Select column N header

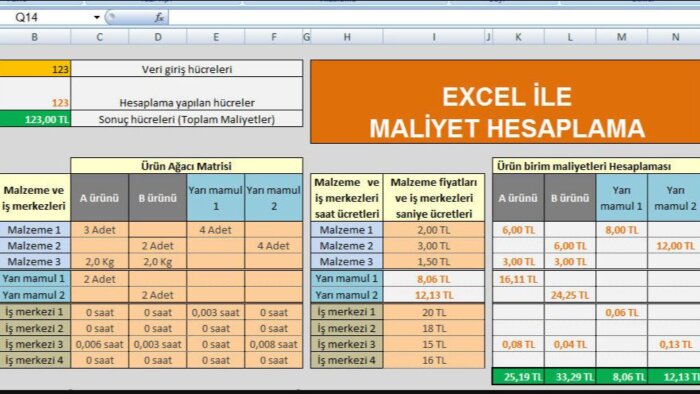coord(674,37)
